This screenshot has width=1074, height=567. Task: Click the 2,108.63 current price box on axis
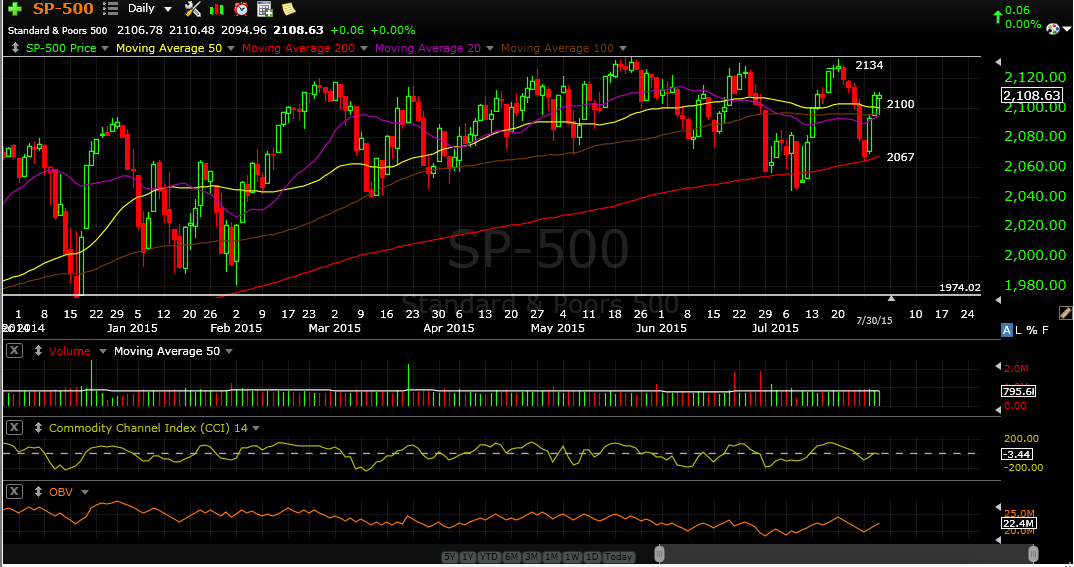pyautogui.click(x=1032, y=95)
